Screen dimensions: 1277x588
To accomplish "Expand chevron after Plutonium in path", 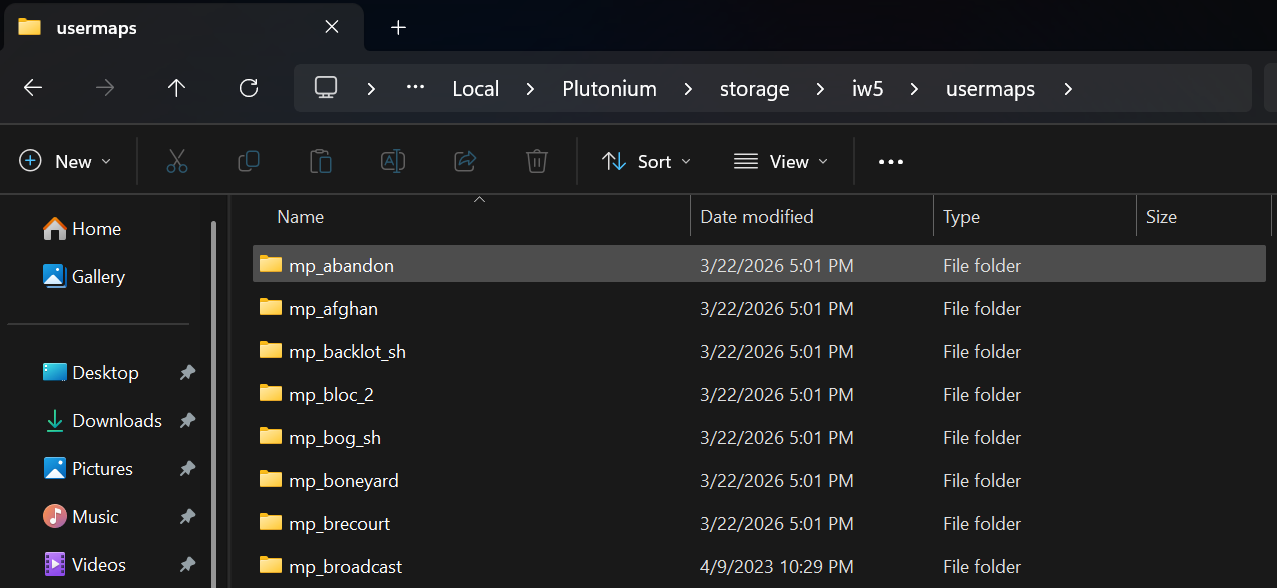I will click(688, 89).
